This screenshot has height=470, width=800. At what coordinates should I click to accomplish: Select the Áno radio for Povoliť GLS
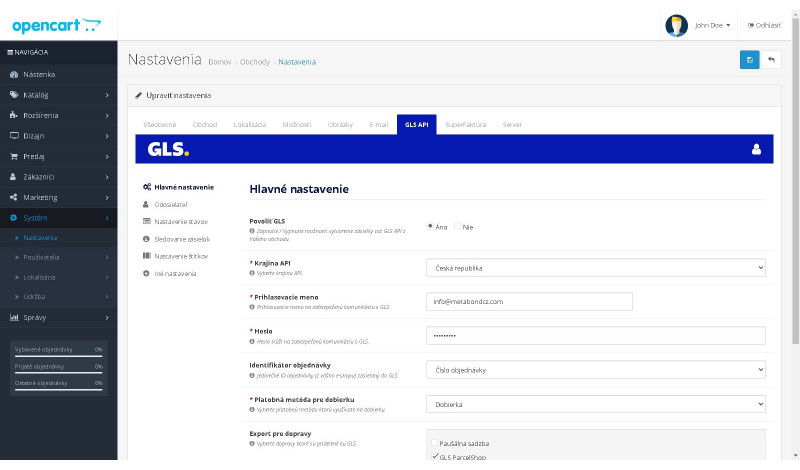tap(430, 226)
